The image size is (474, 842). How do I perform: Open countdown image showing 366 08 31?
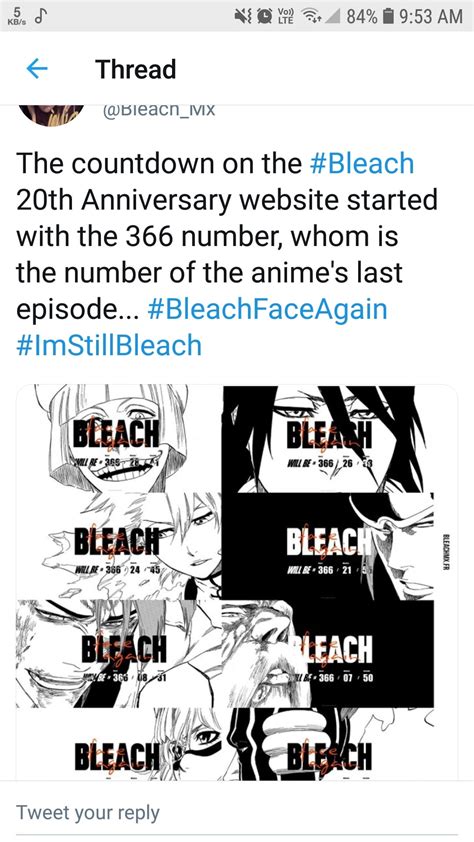point(119,654)
